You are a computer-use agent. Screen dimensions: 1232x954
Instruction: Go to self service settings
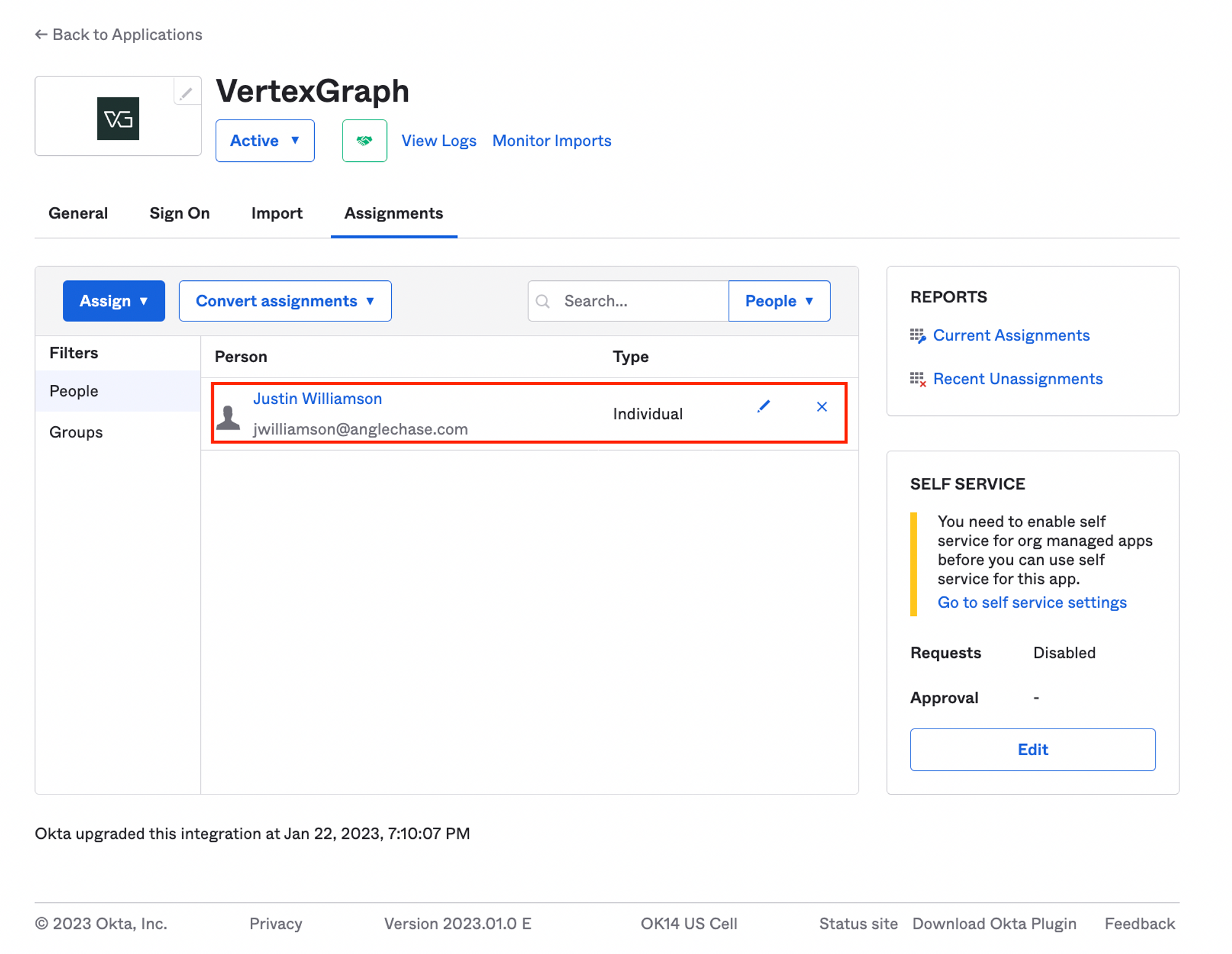click(x=1032, y=602)
